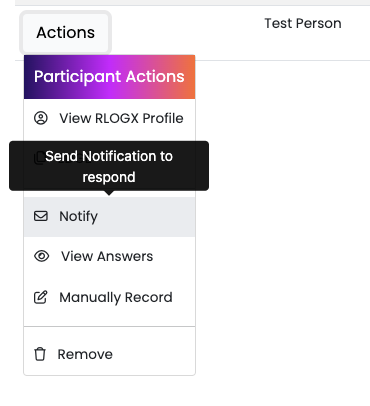Click the pencil edit icon for Manually Record
The width and height of the screenshot is (370, 406).
pyautogui.click(x=41, y=297)
